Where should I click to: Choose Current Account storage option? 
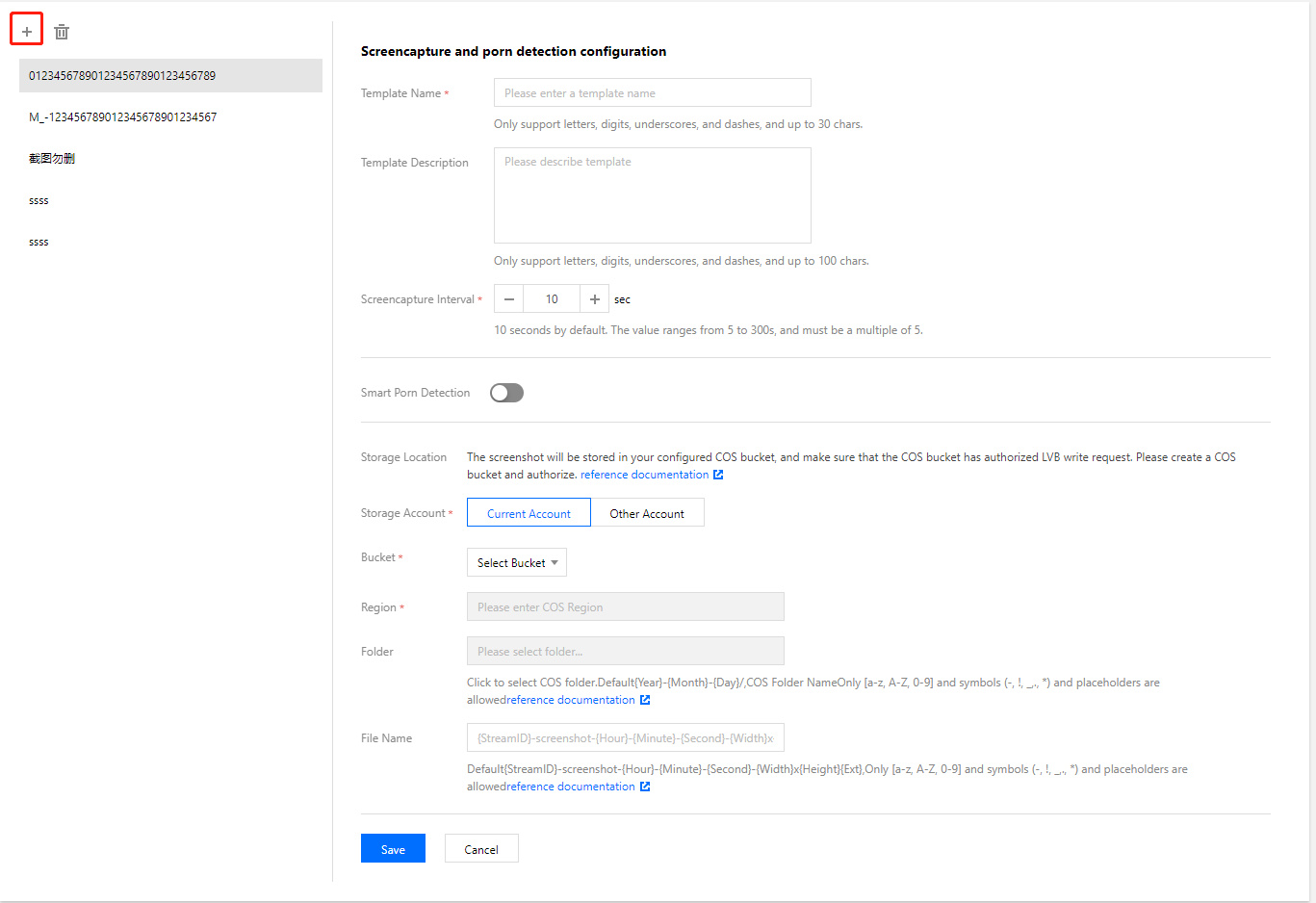529,512
